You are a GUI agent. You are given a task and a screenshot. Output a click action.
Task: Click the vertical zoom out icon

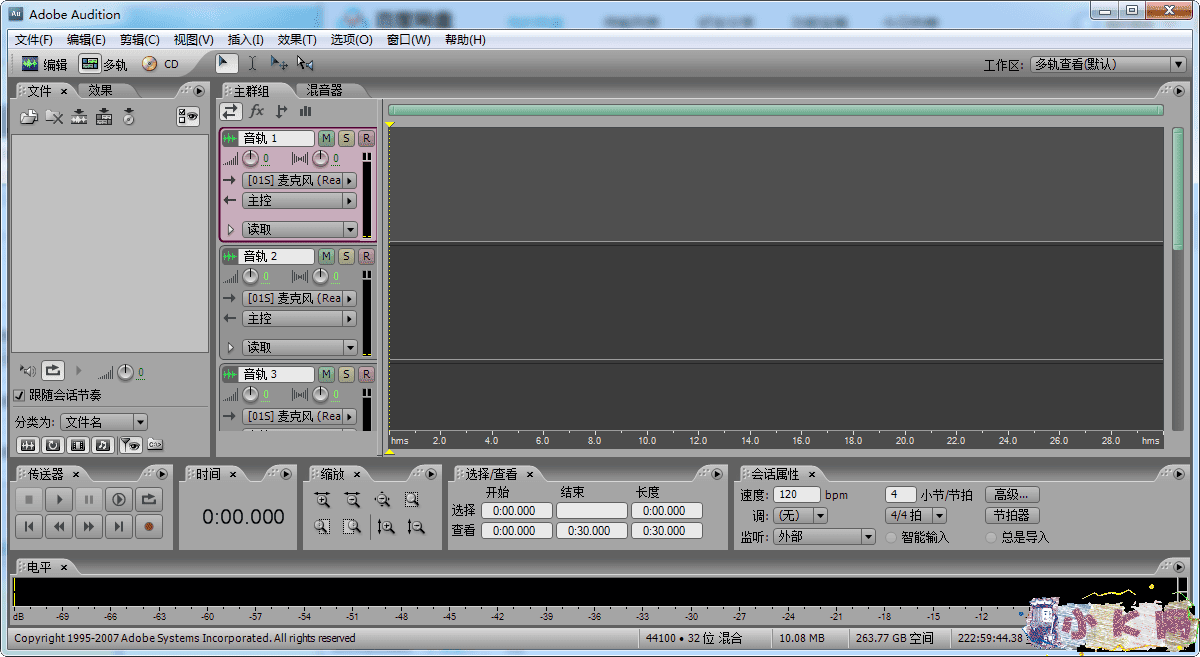(417, 527)
